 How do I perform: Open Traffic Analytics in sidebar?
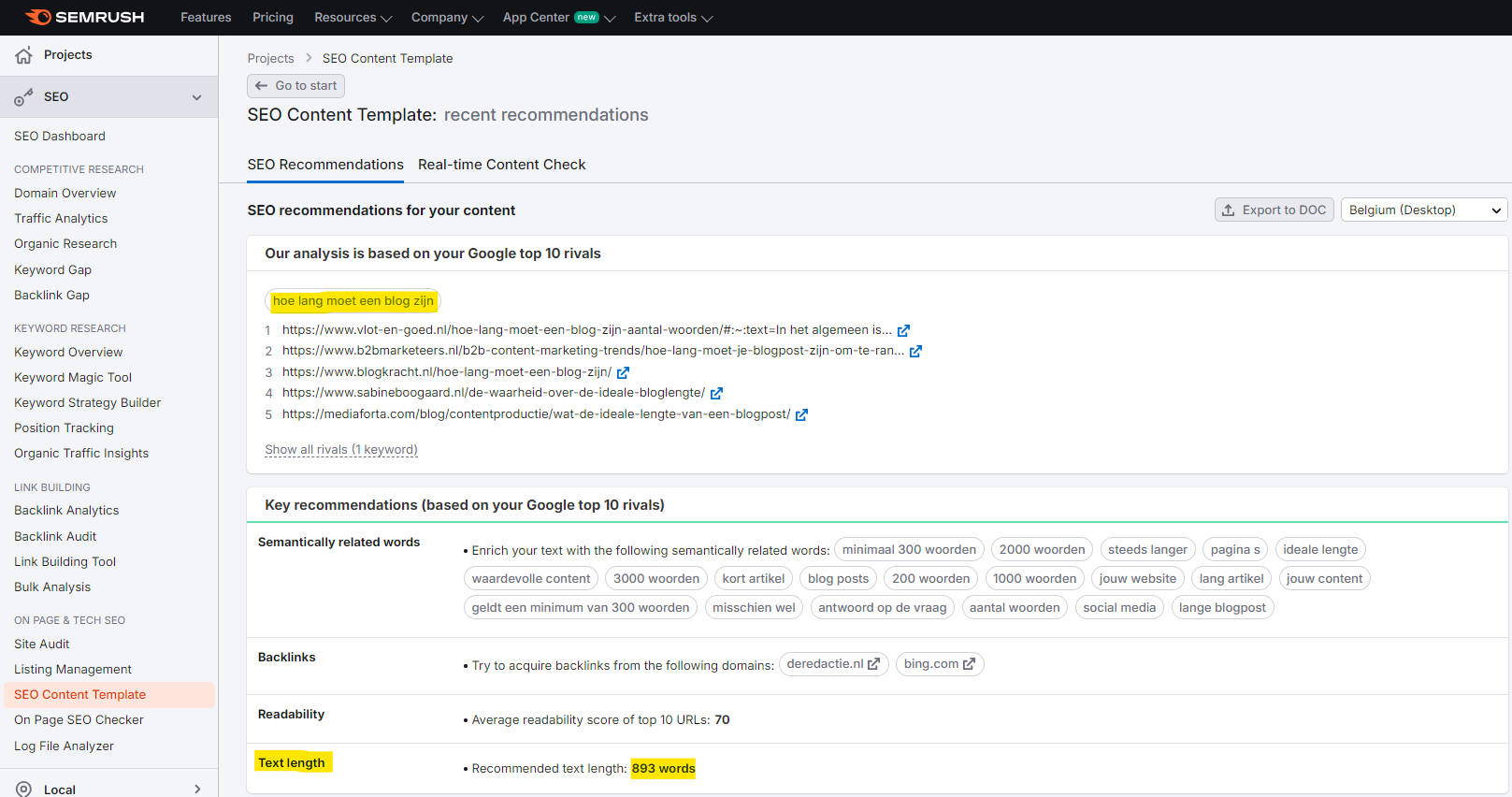pyautogui.click(x=61, y=219)
